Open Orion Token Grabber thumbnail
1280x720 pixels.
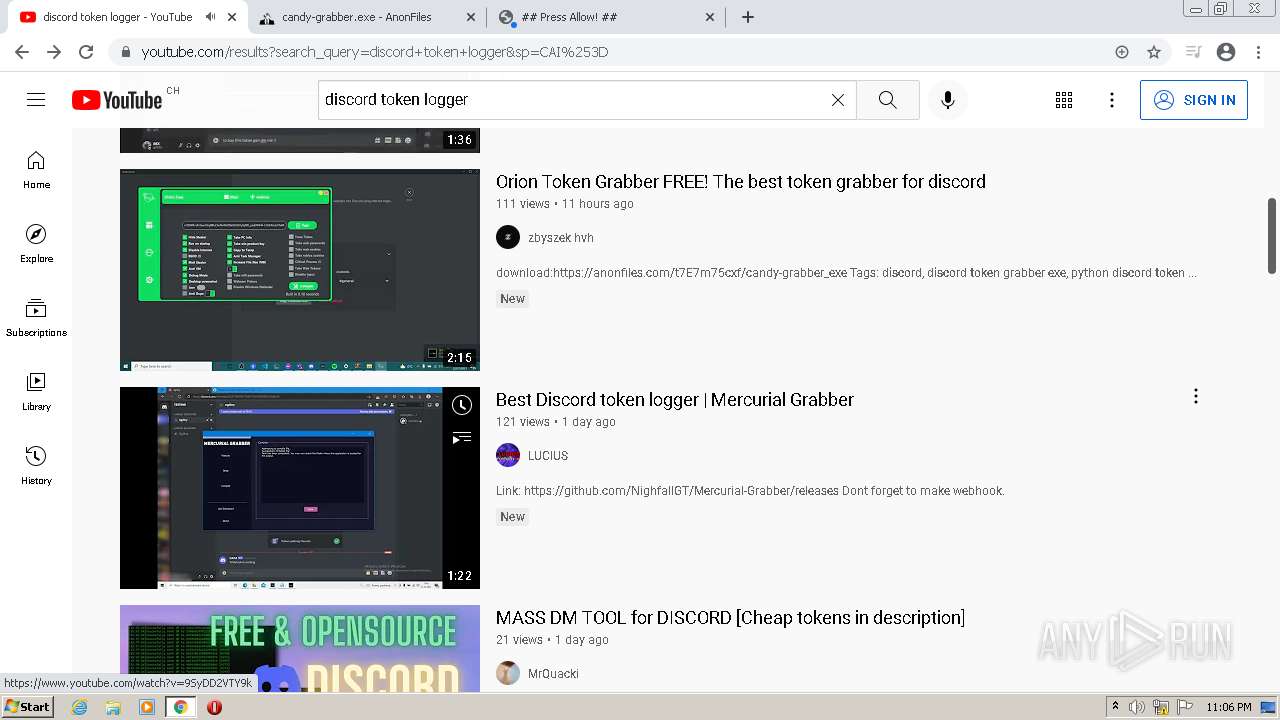tap(300, 270)
